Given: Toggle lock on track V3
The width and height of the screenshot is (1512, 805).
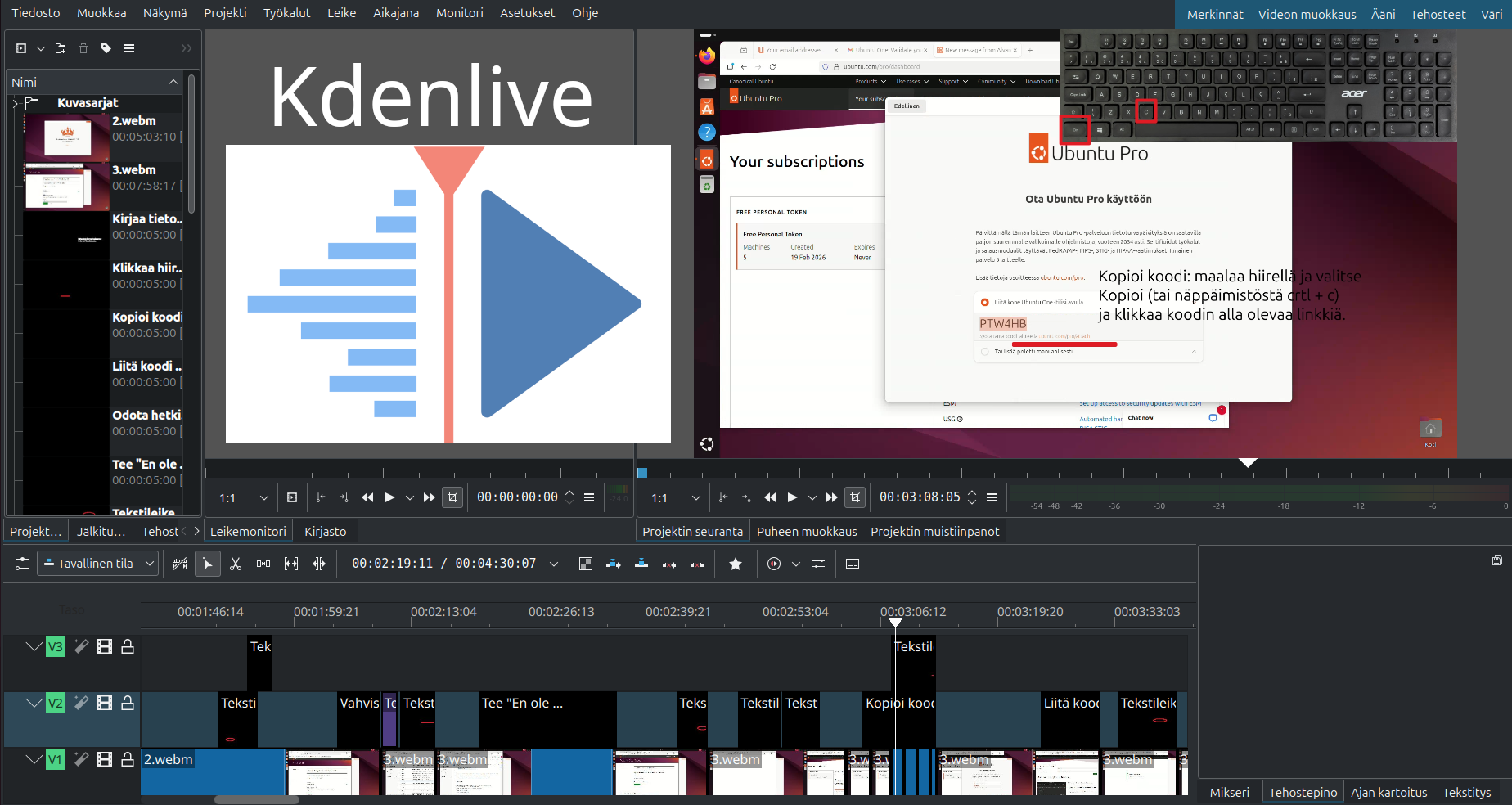Looking at the screenshot, I should [x=128, y=646].
